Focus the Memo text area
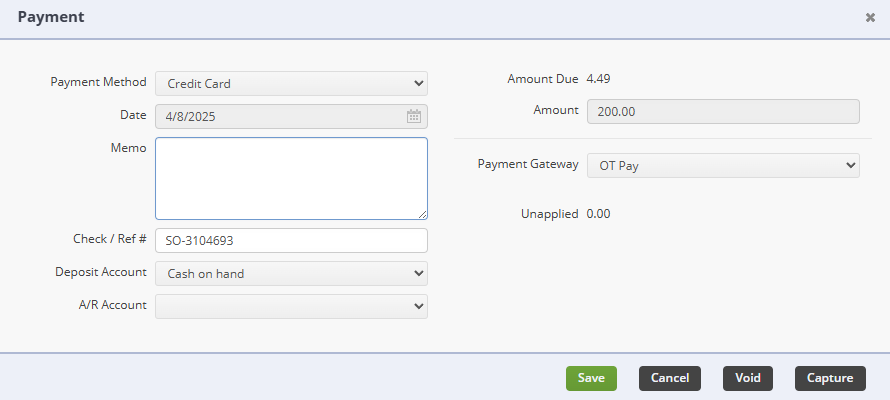 click(291, 178)
